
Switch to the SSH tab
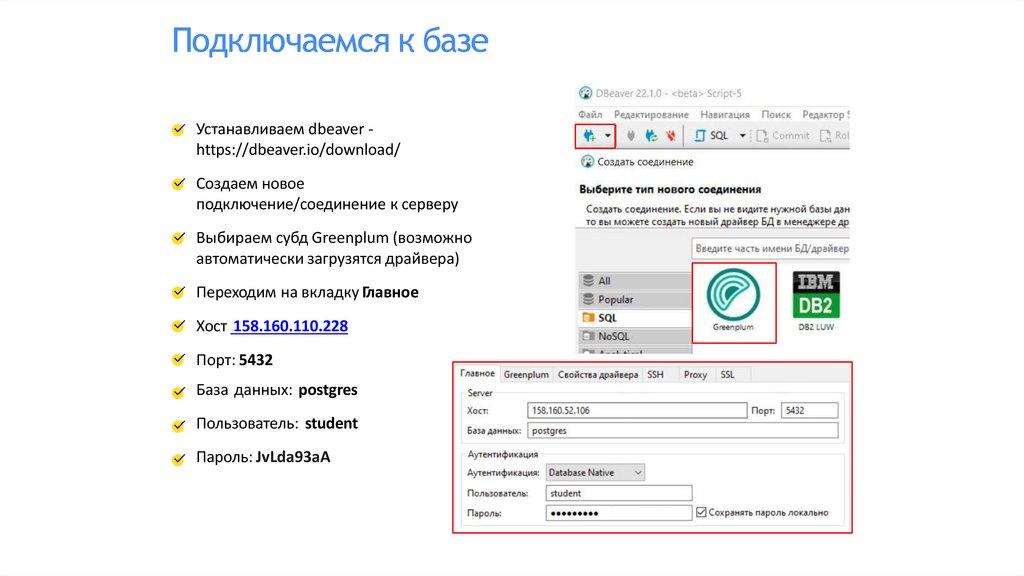click(x=655, y=374)
